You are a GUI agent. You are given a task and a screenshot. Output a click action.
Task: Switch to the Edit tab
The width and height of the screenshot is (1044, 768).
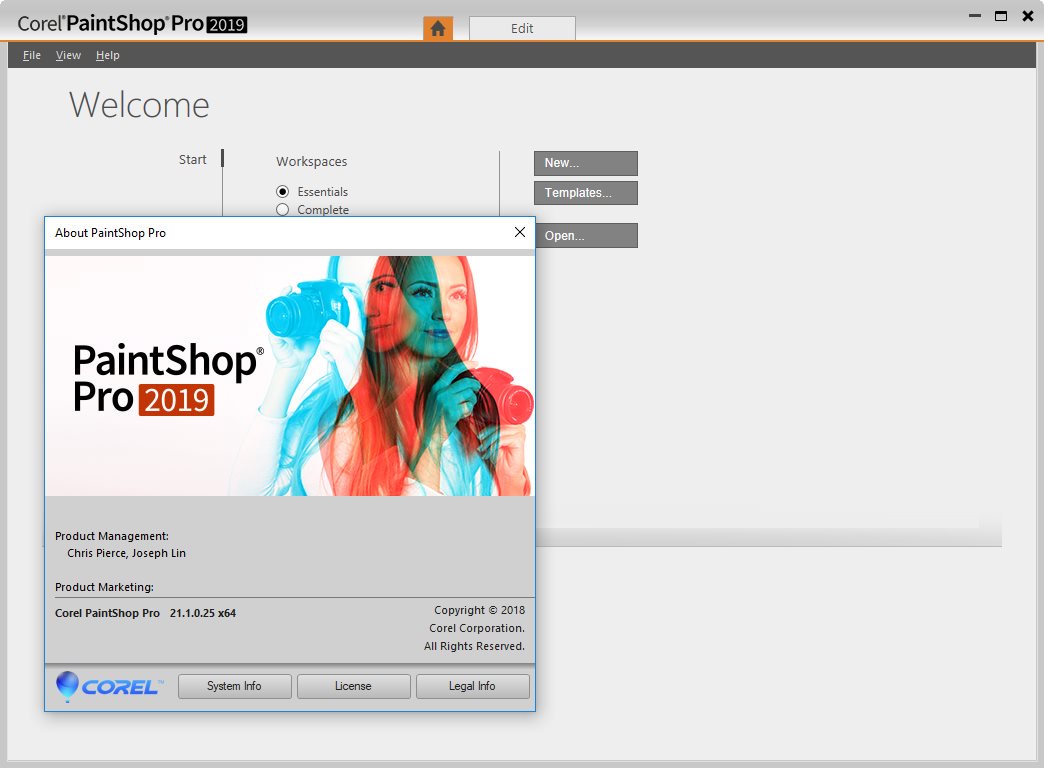(522, 28)
